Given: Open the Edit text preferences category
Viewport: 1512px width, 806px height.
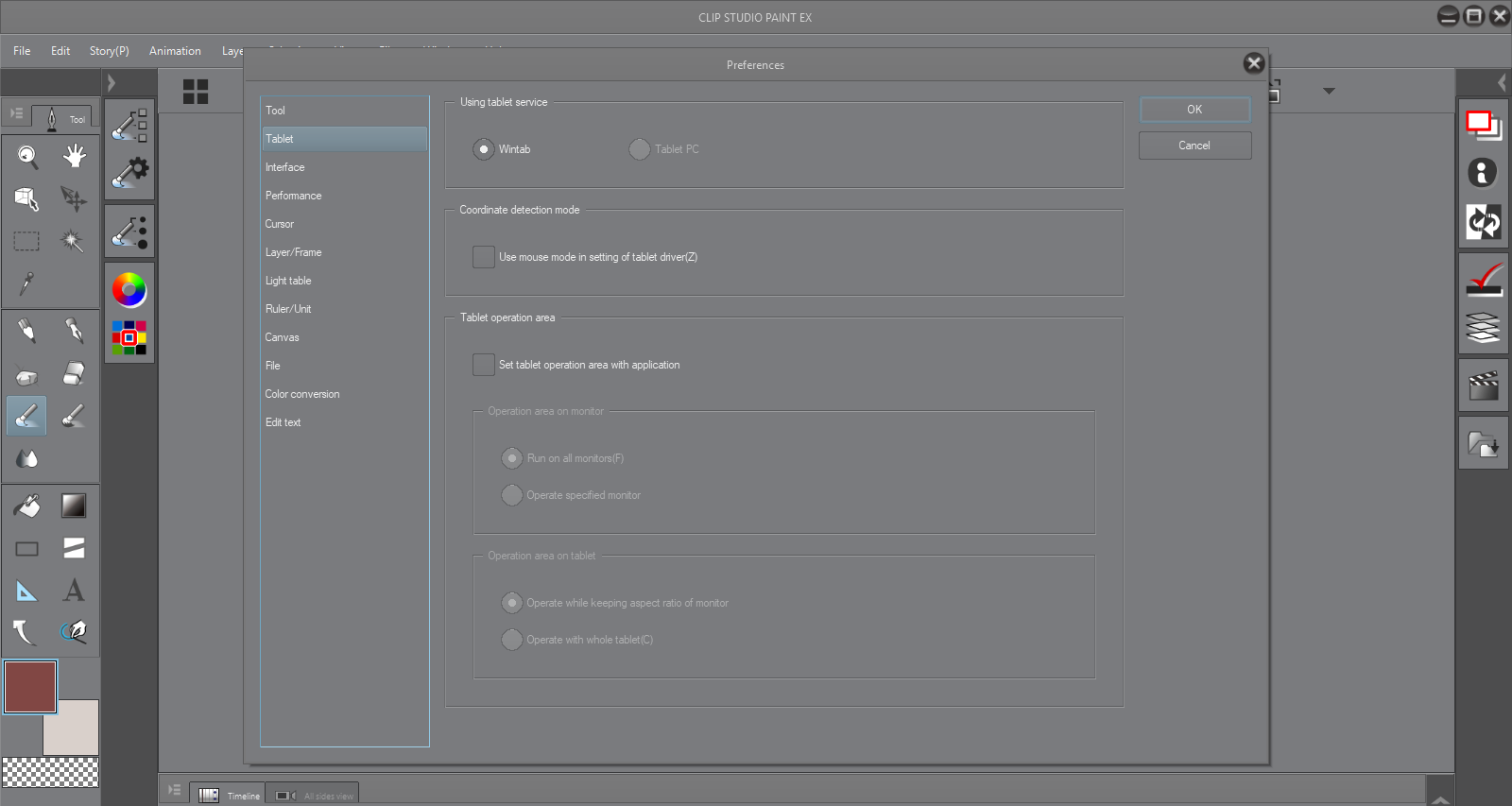Looking at the screenshot, I should 345,422.
